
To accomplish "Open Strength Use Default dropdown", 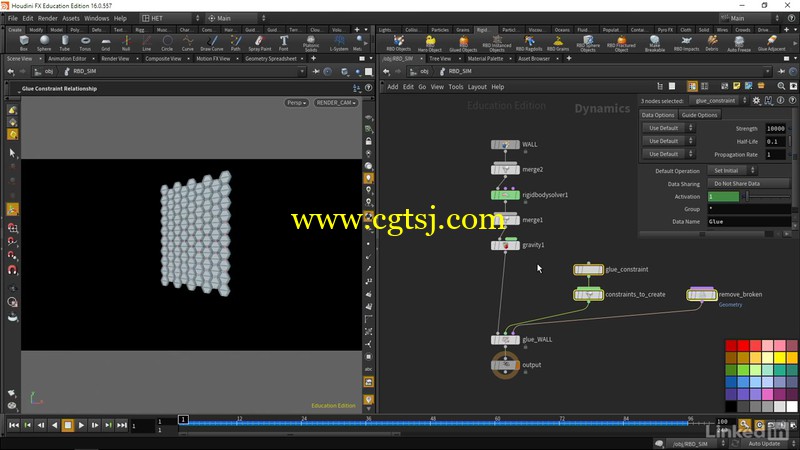I will (668, 128).
